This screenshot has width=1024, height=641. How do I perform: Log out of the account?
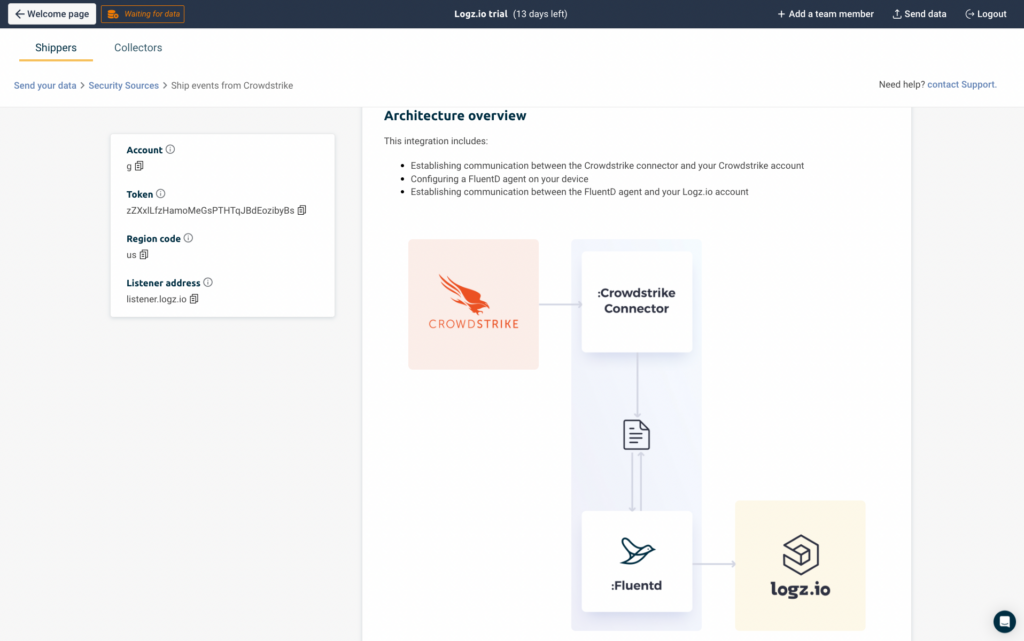(x=985, y=14)
